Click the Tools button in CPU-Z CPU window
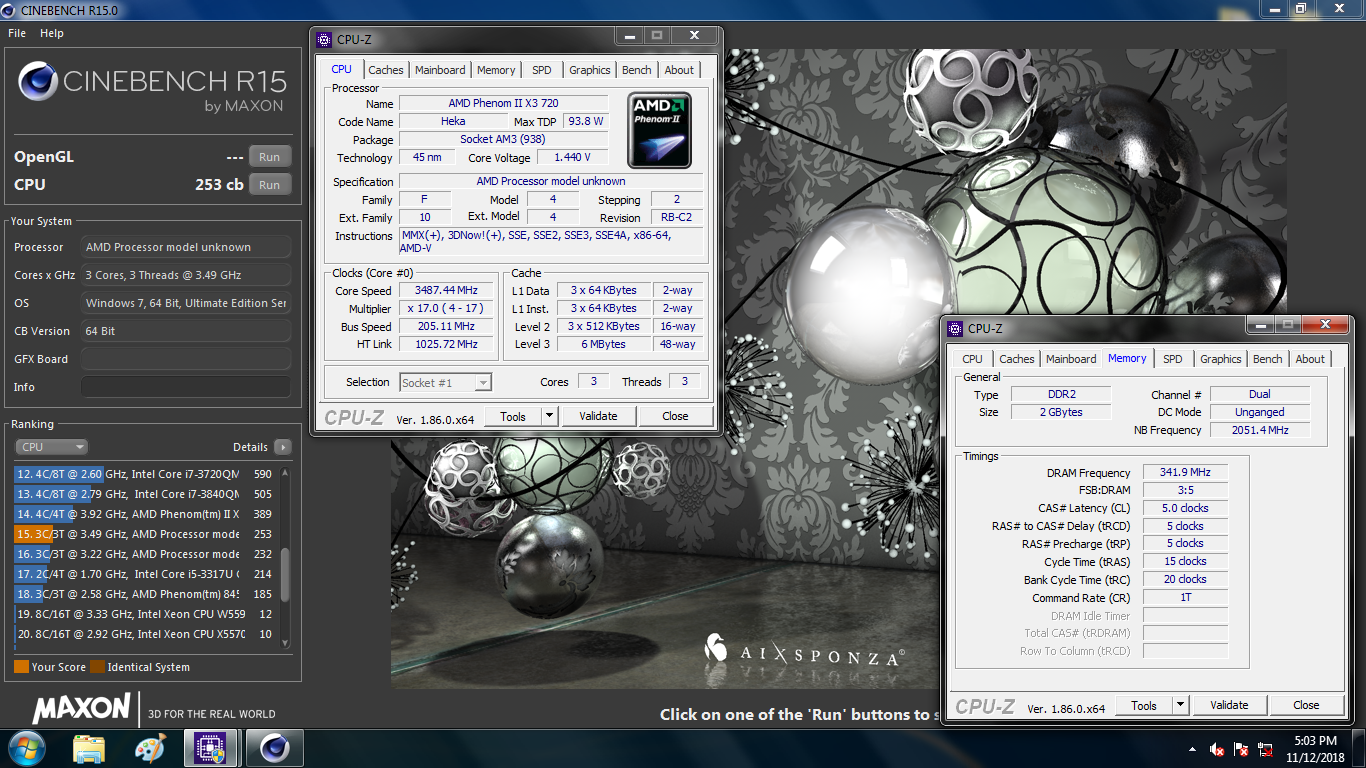The height and width of the screenshot is (768, 1366). 513,416
